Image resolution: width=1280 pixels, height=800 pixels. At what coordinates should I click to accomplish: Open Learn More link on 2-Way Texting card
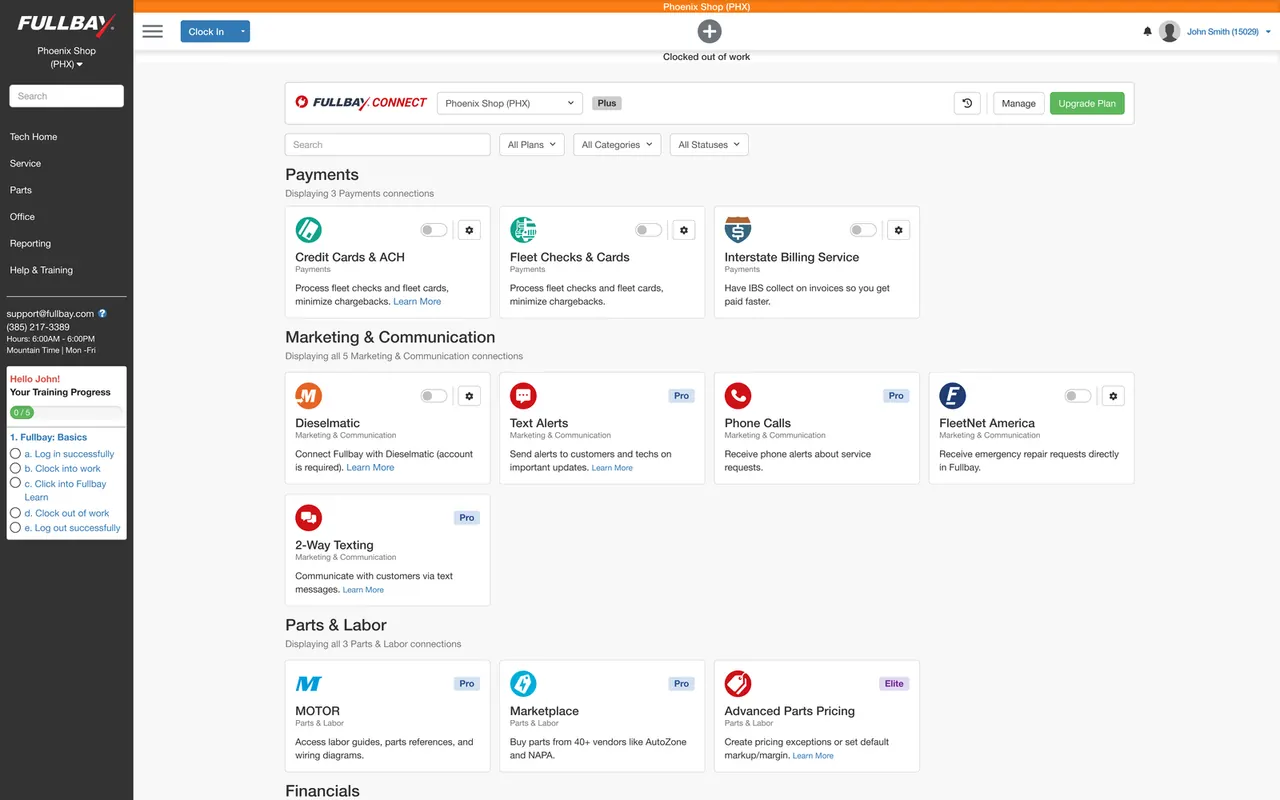pyautogui.click(x=363, y=590)
